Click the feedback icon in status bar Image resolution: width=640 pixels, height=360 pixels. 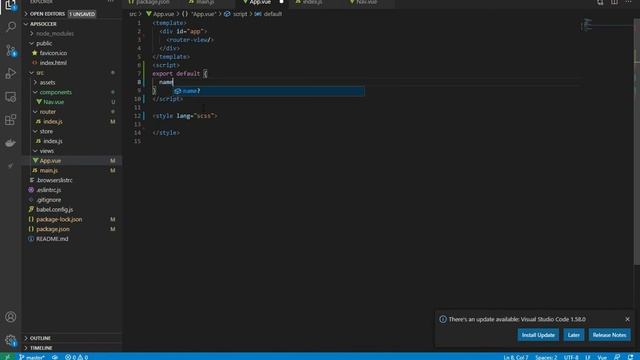coord(617,357)
